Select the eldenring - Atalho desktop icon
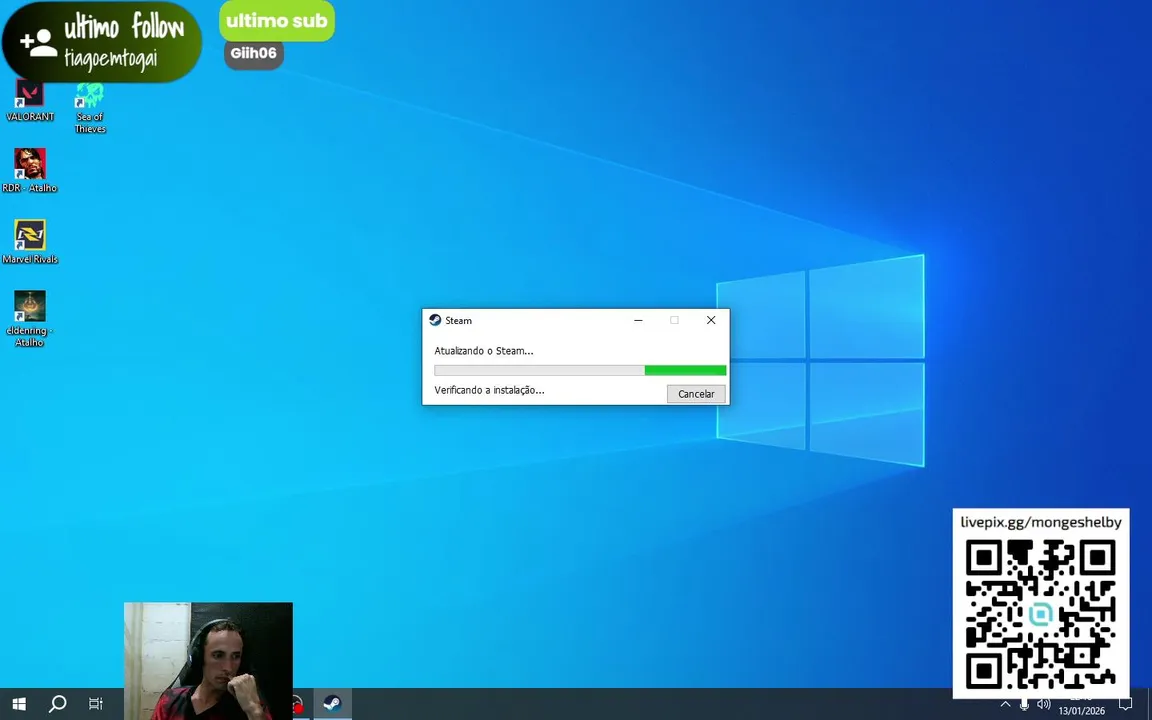1152x720 pixels. [x=29, y=318]
